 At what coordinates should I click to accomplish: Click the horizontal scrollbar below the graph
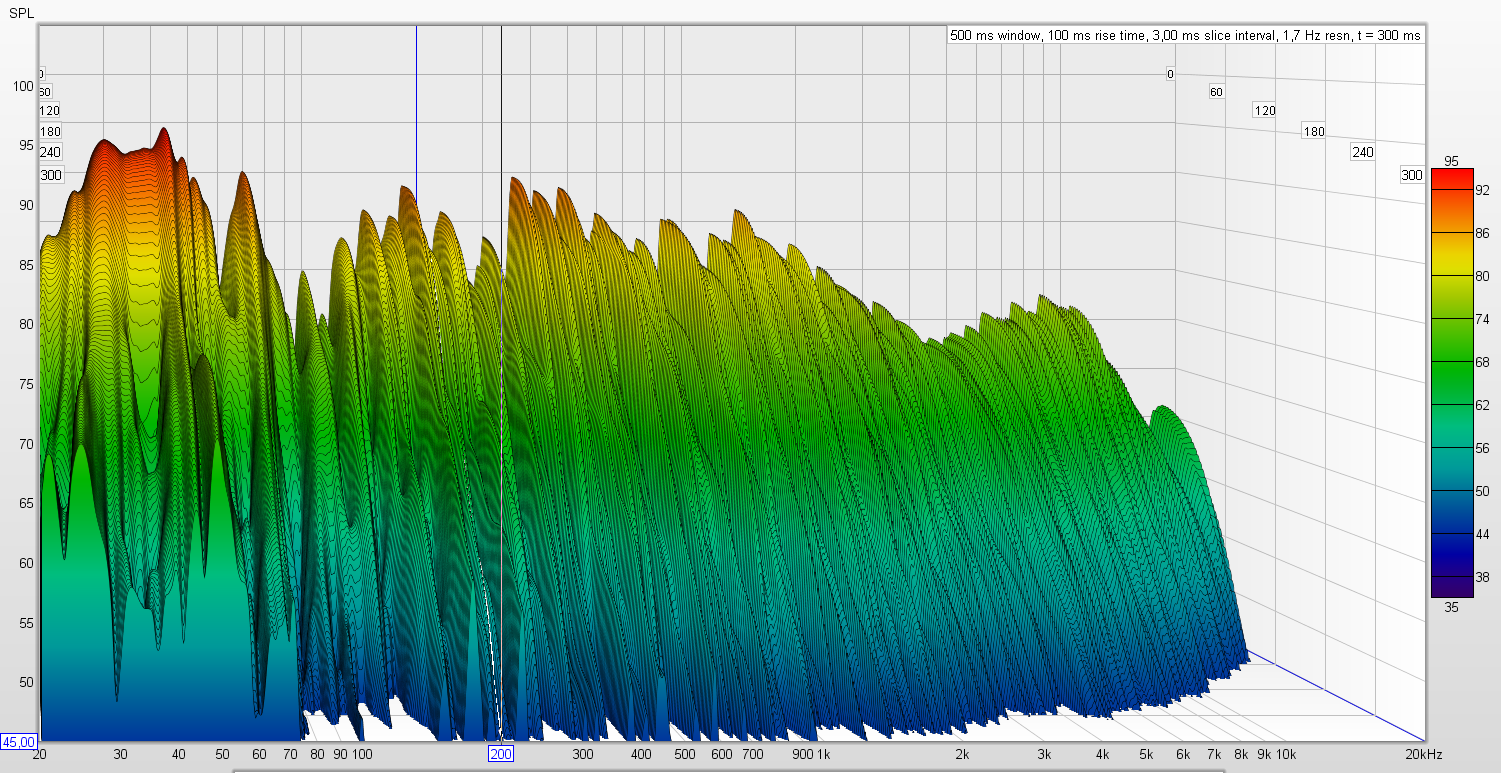coord(728,770)
